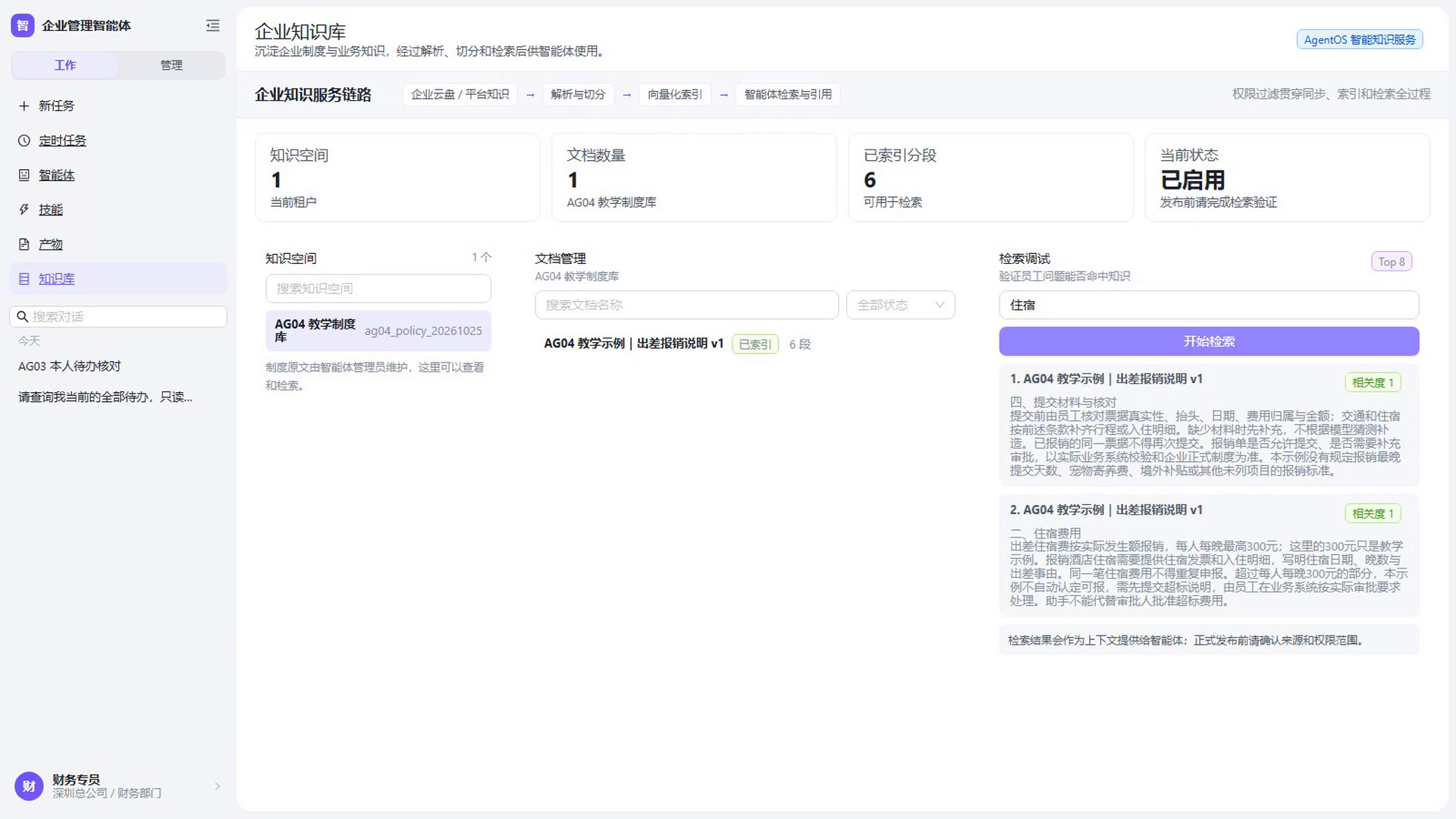This screenshot has width=1456, height=819.
Task: Click the document icon beside 产物
Action: tap(24, 244)
